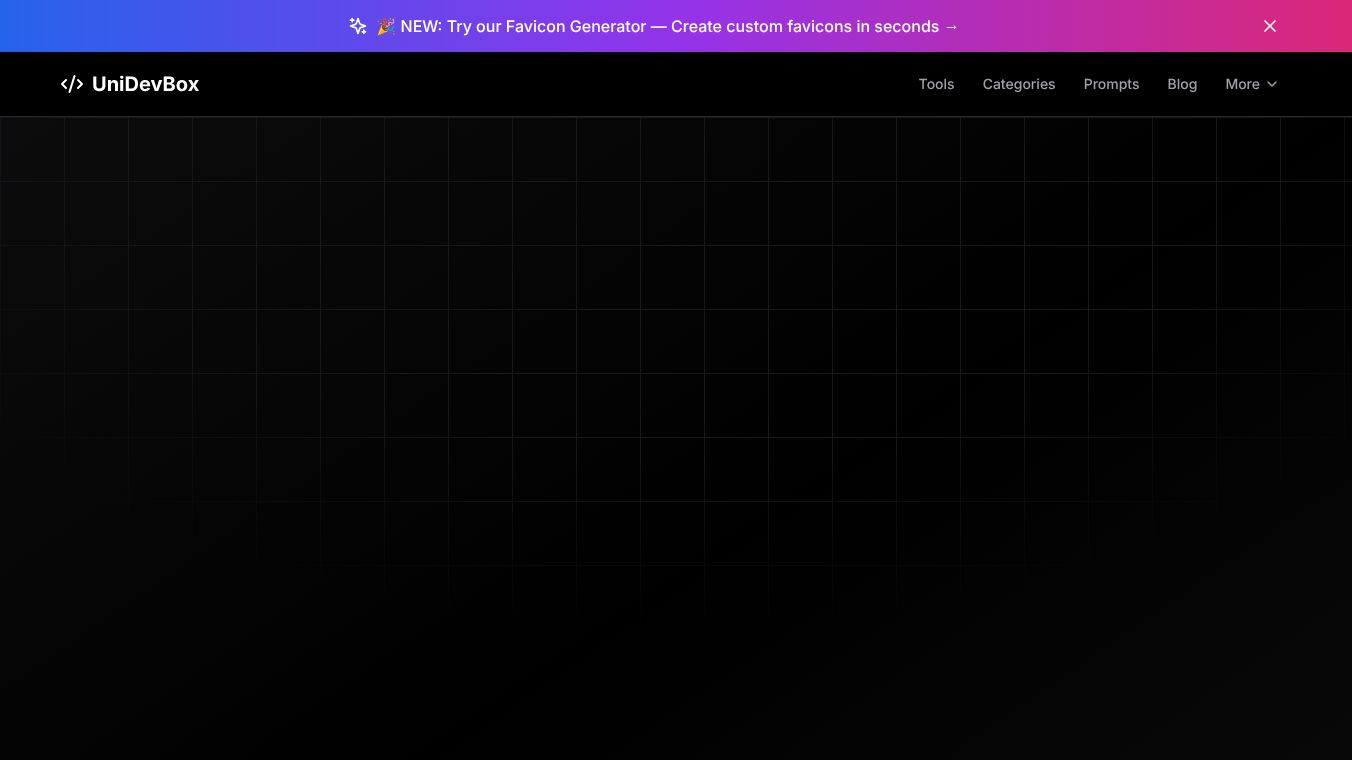The height and width of the screenshot is (760, 1352).
Task: Click the sparkle icon in the banner
Action: (x=358, y=26)
